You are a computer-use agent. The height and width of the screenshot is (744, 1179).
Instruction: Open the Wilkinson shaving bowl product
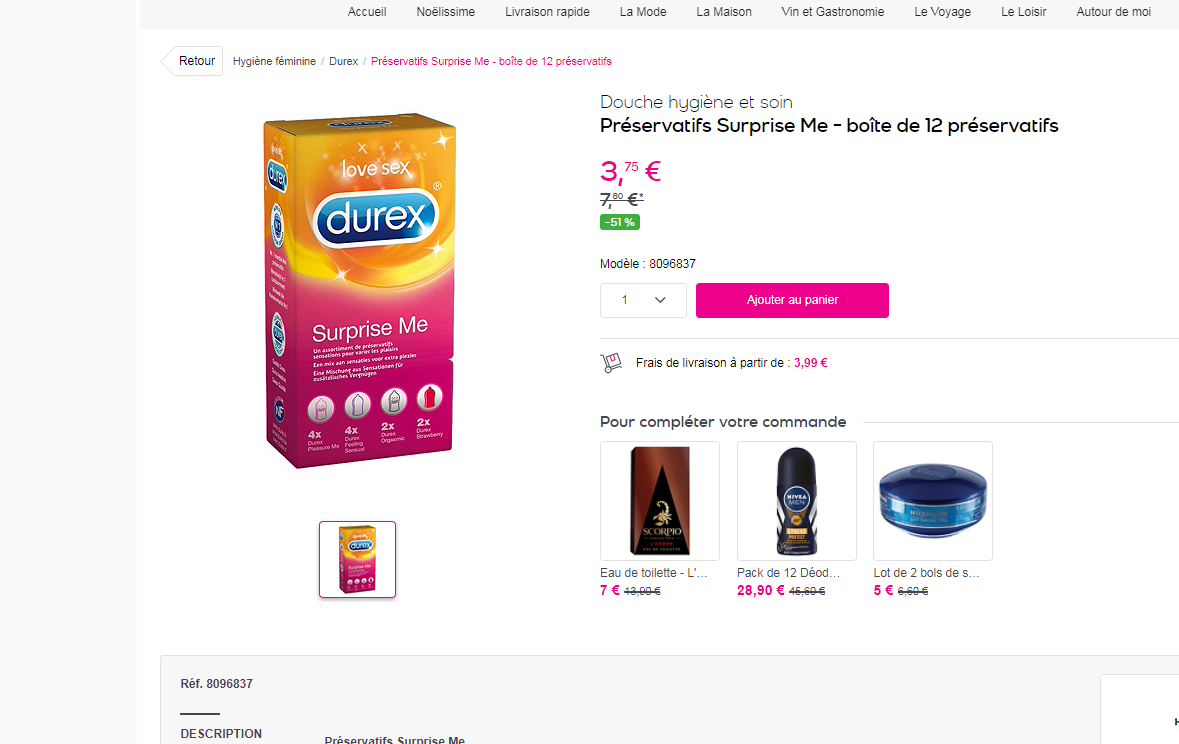coord(932,500)
